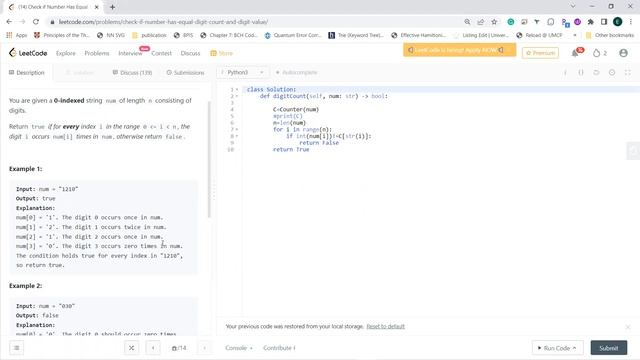Image resolution: width=640 pixels, height=360 pixels.
Task: Collapse code at line 2 fold arrow
Action: tap(237, 96)
